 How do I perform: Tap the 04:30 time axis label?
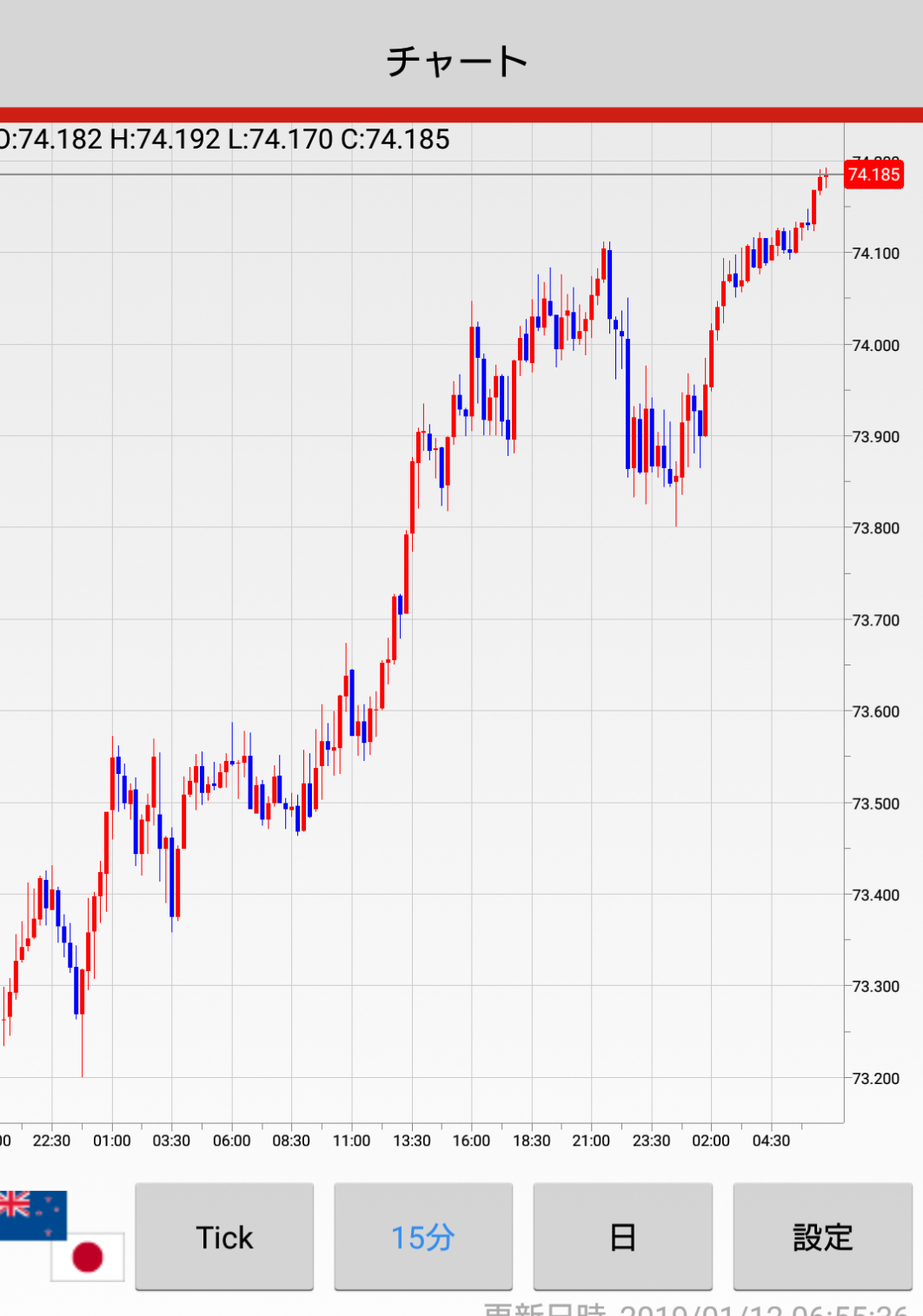pyautogui.click(x=771, y=1141)
